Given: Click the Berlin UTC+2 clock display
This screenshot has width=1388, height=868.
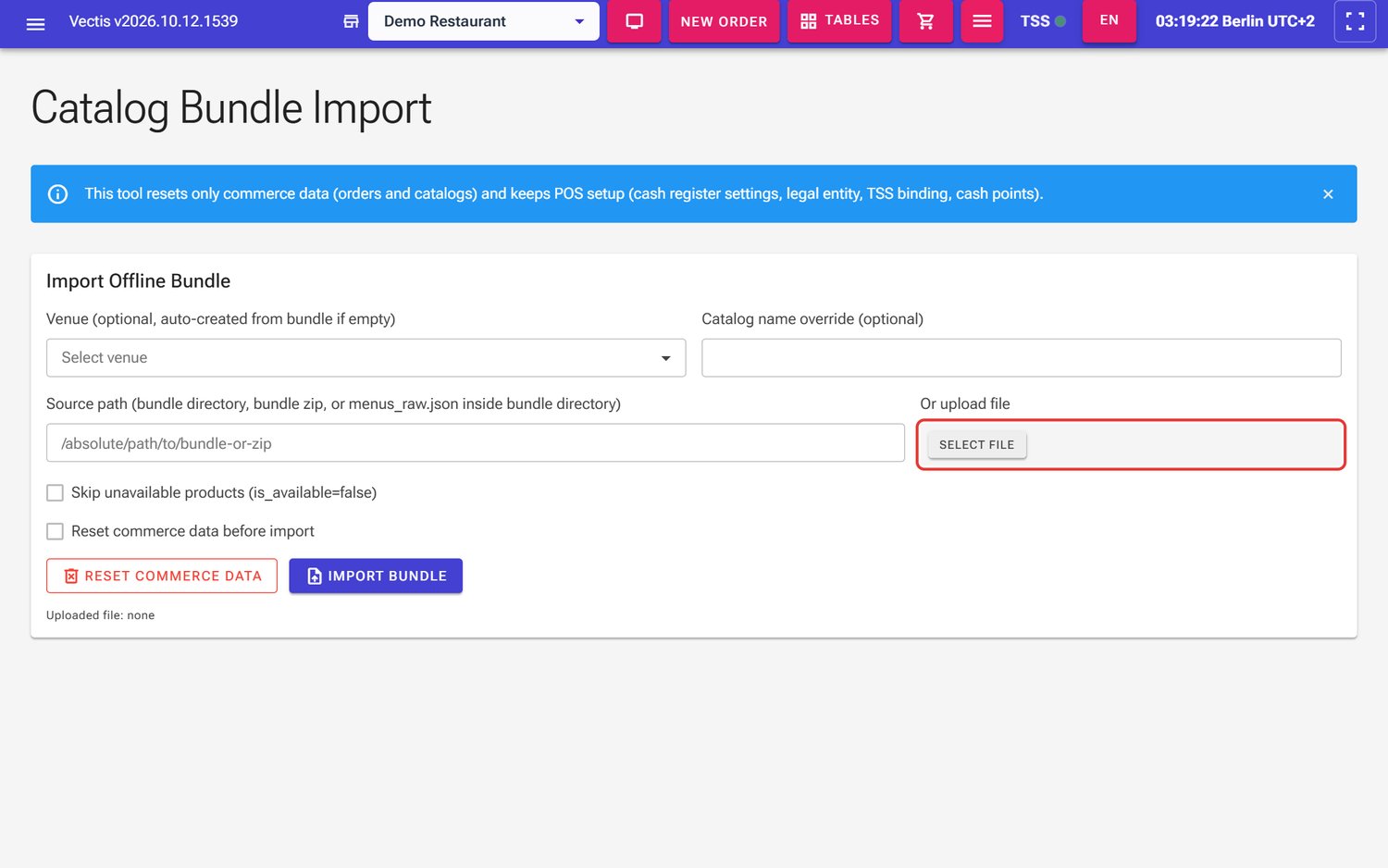Looking at the screenshot, I should pyautogui.click(x=1234, y=21).
